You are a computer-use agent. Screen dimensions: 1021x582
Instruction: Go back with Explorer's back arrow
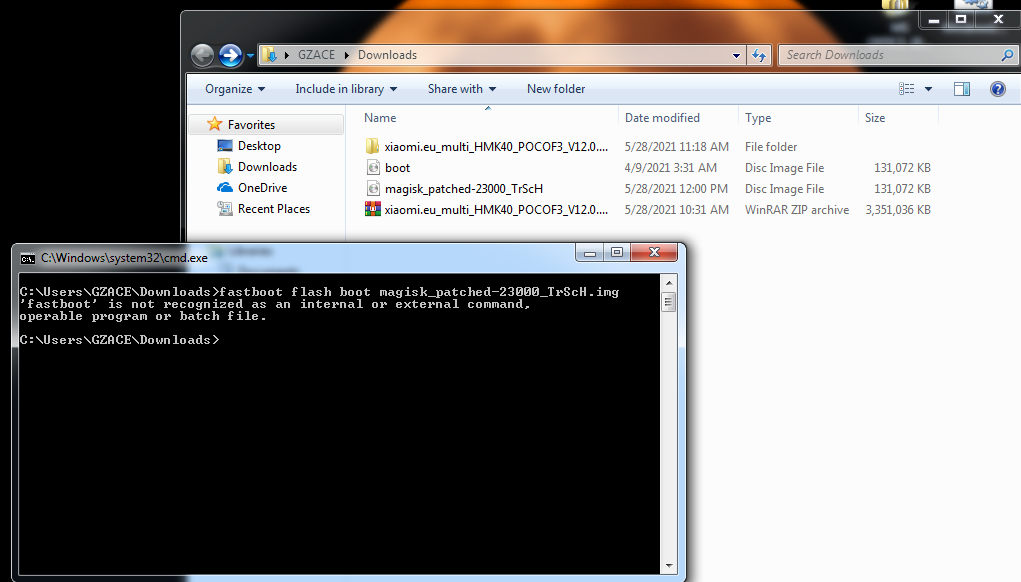tap(203, 55)
